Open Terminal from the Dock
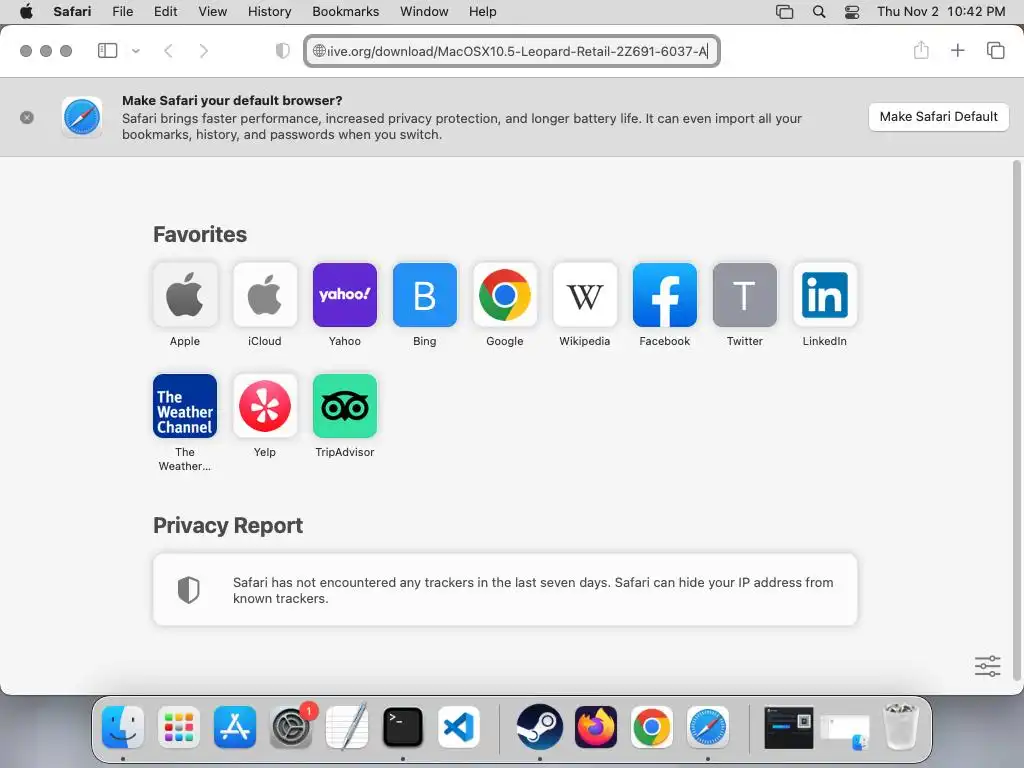This screenshot has width=1024, height=768. point(403,727)
